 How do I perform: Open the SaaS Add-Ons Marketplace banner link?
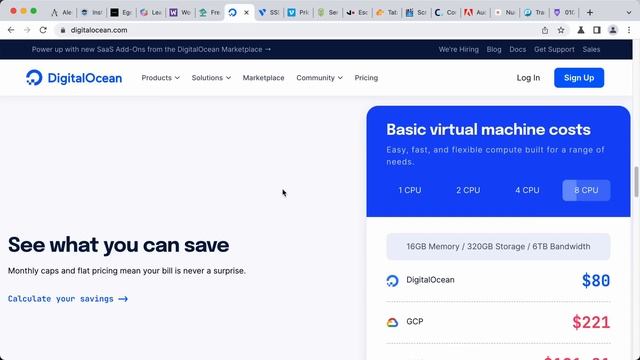pyautogui.click(x=151, y=49)
